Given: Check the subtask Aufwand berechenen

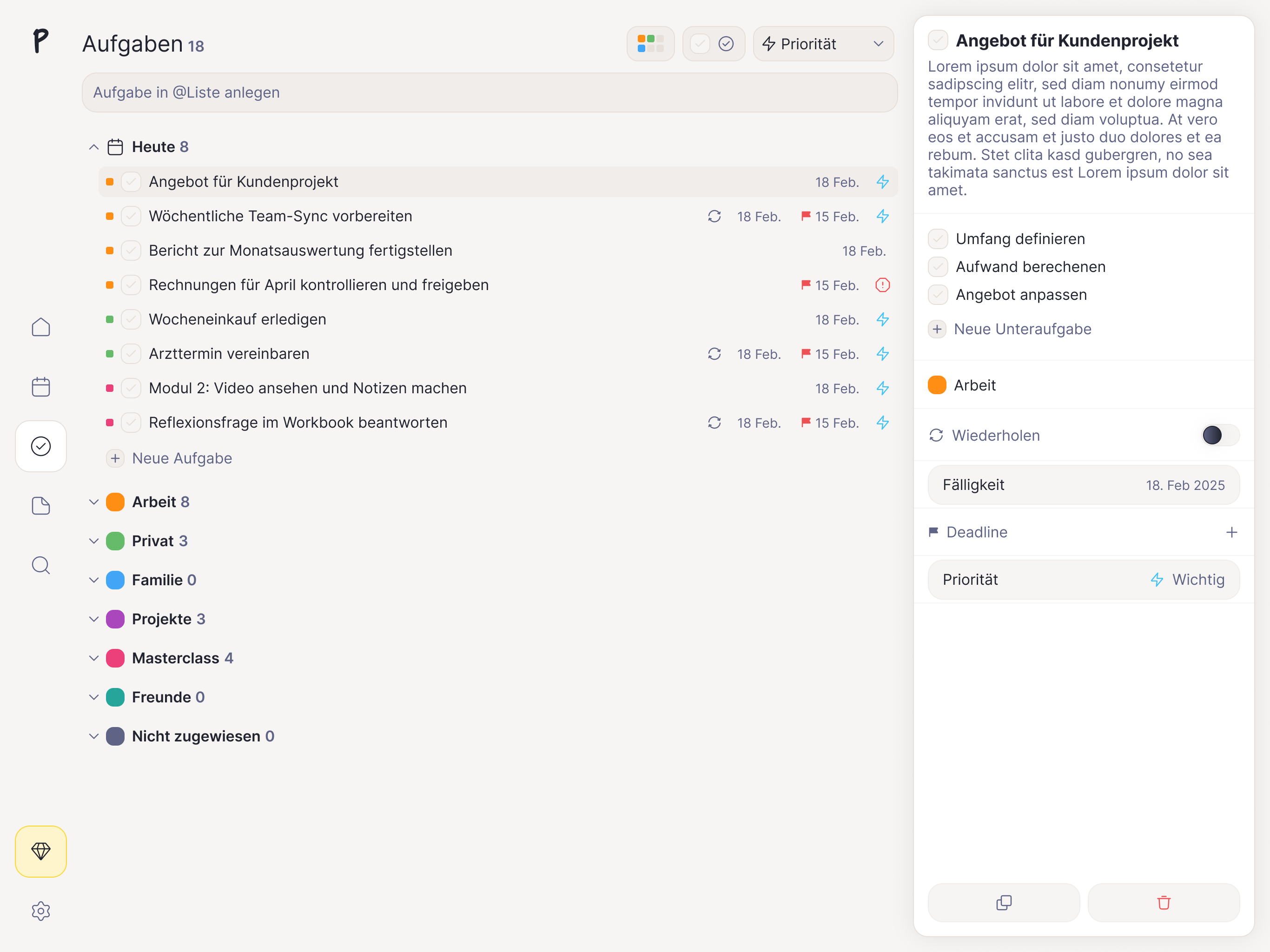Looking at the screenshot, I should click(x=938, y=267).
